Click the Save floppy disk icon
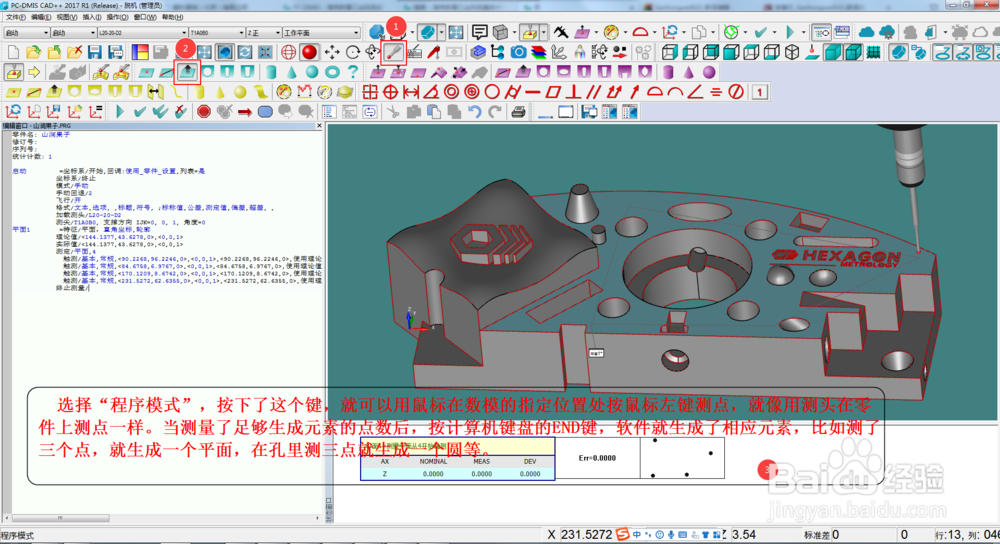 (x=95, y=52)
